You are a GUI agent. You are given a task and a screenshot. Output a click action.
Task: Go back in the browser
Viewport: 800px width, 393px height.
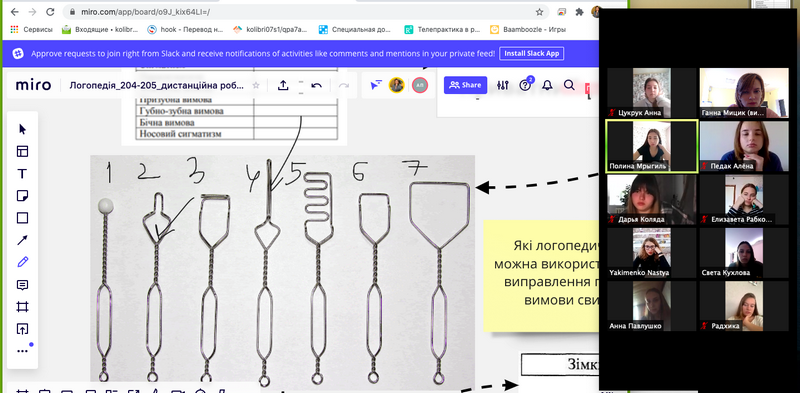coord(15,12)
